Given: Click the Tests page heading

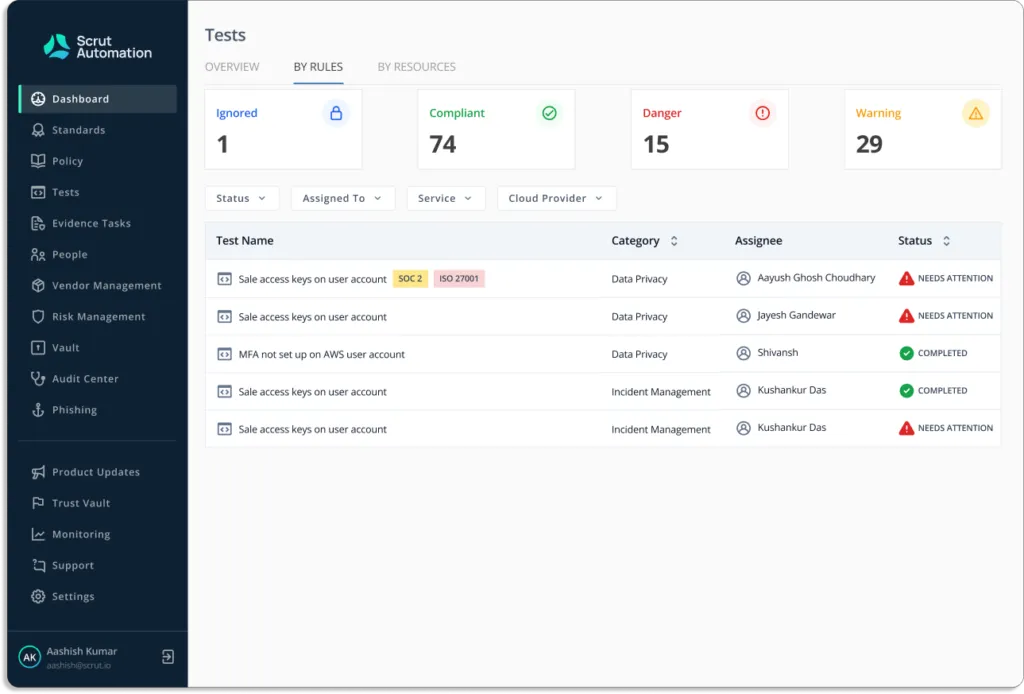Looking at the screenshot, I should pyautogui.click(x=225, y=35).
